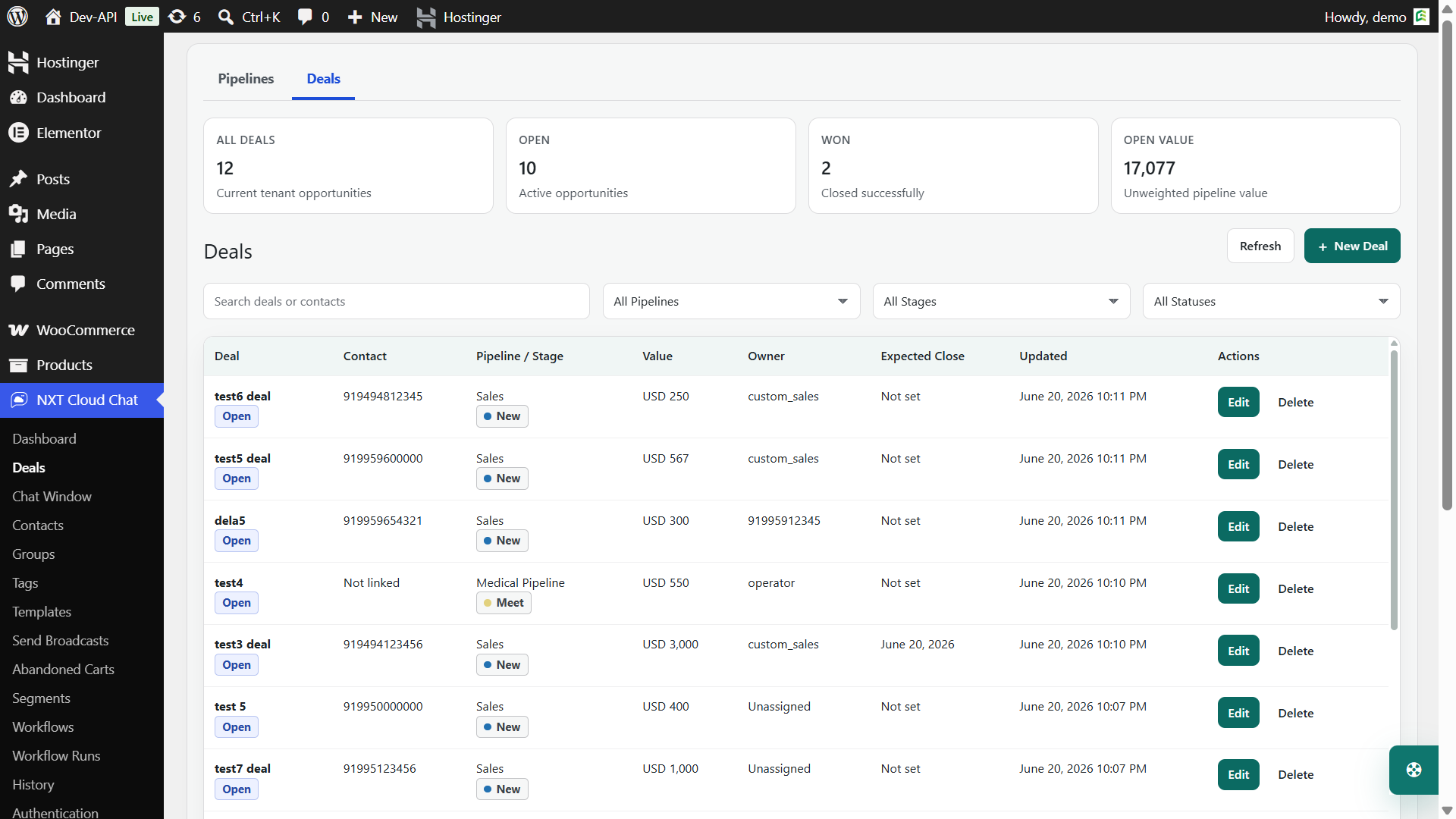Click the Live status badge
This screenshot has height=819, width=1456.
pos(142,17)
